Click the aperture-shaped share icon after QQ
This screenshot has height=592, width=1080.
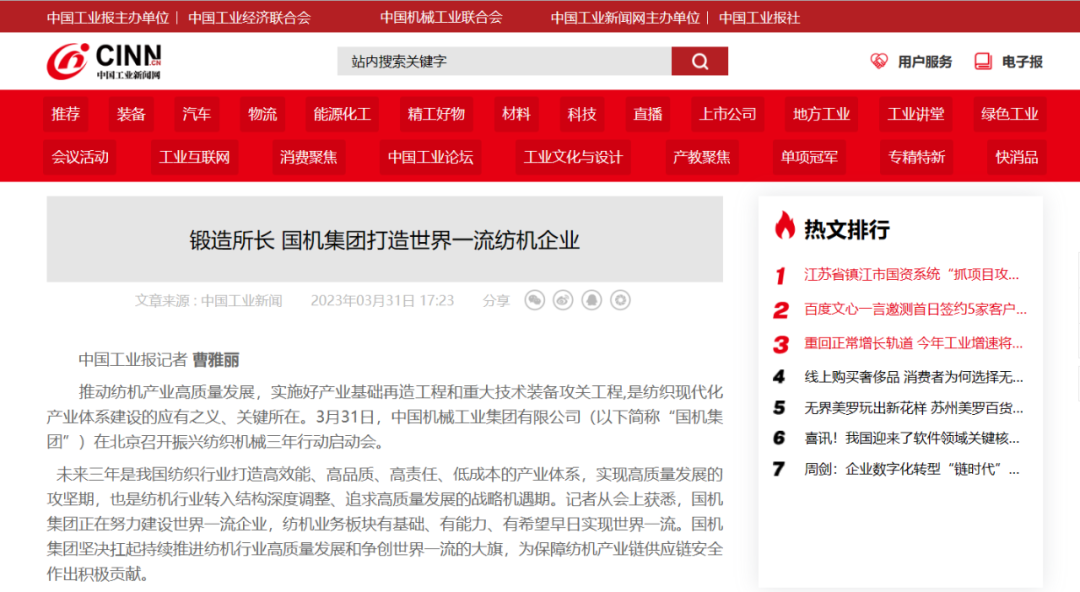coord(621,300)
